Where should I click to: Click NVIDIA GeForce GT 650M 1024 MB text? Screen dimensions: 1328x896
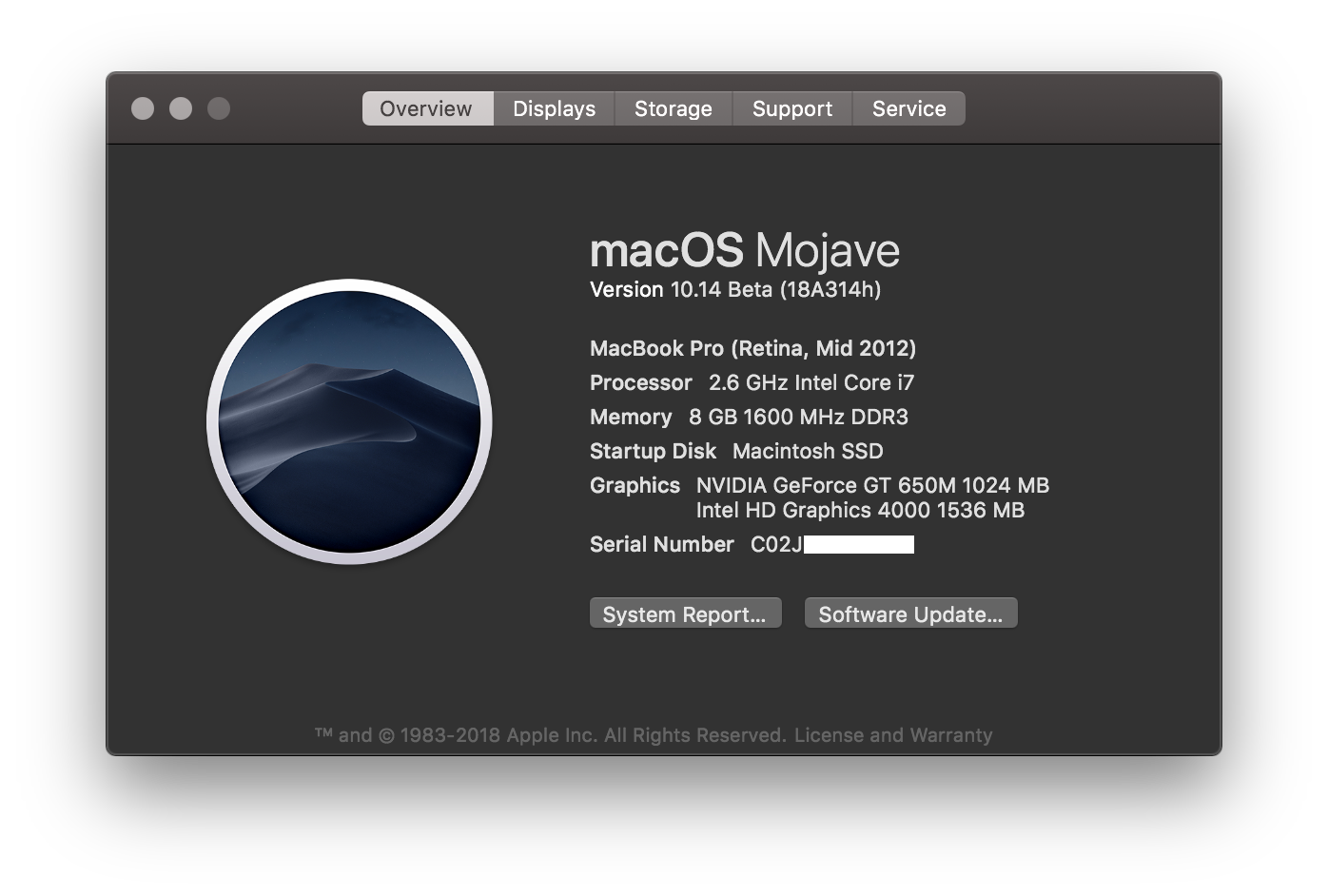872,485
